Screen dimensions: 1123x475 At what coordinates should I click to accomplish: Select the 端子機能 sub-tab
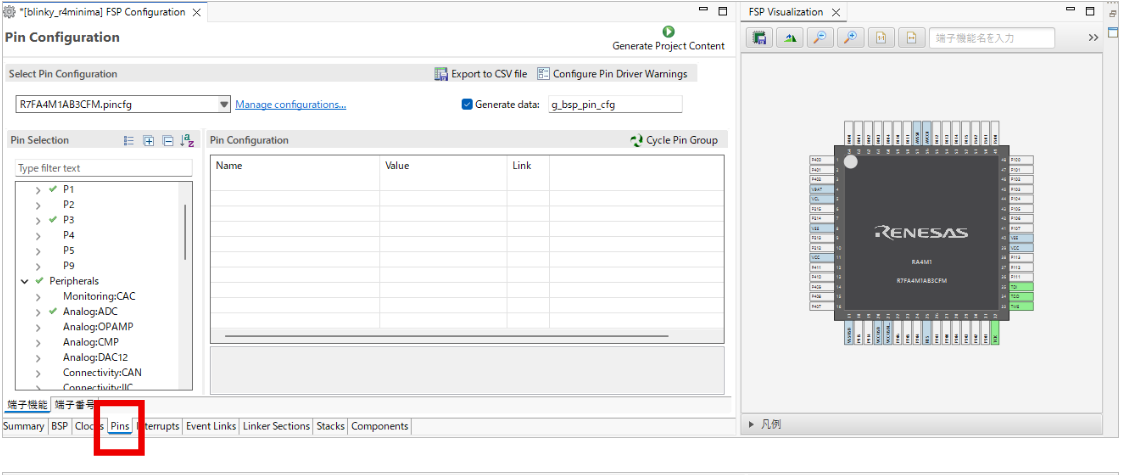click(x=27, y=405)
